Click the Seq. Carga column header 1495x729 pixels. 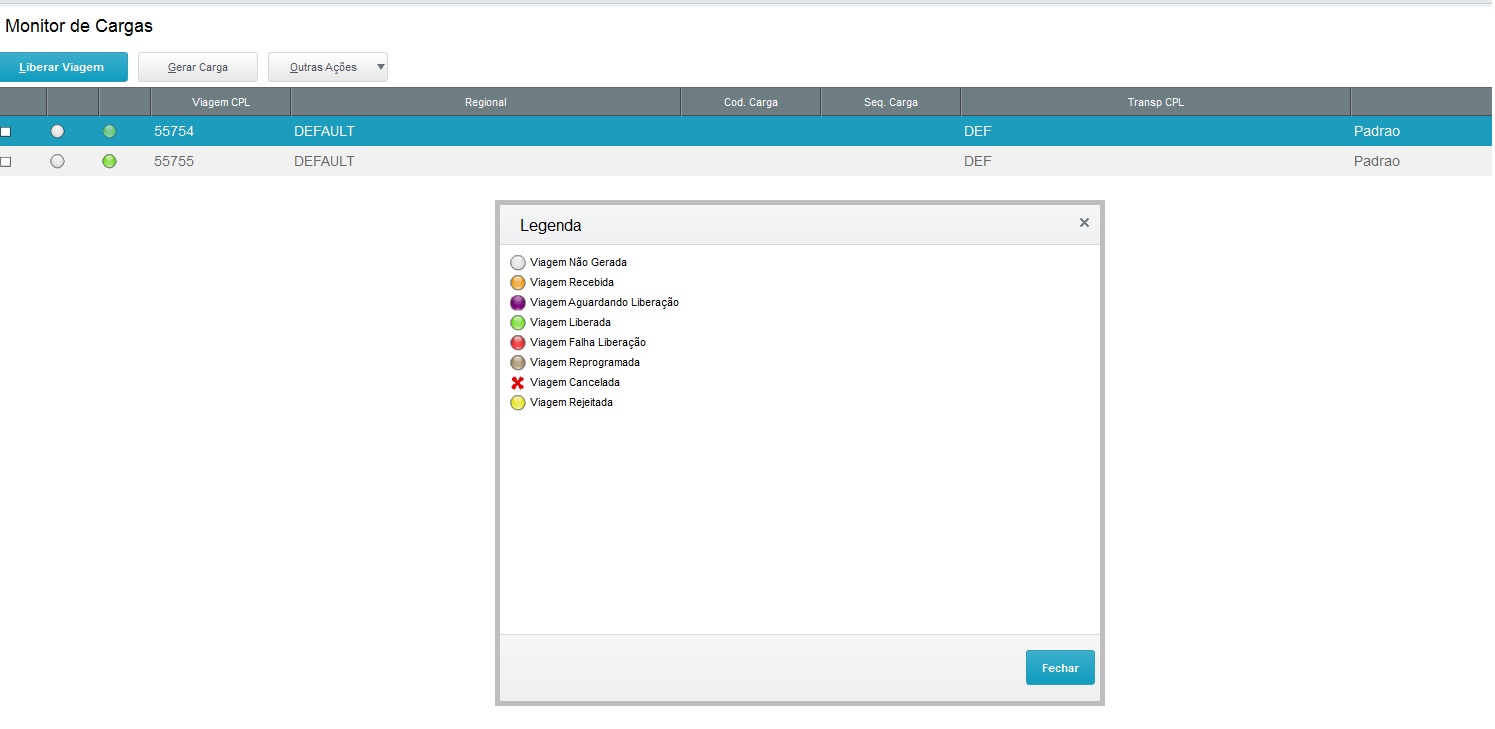click(x=891, y=102)
